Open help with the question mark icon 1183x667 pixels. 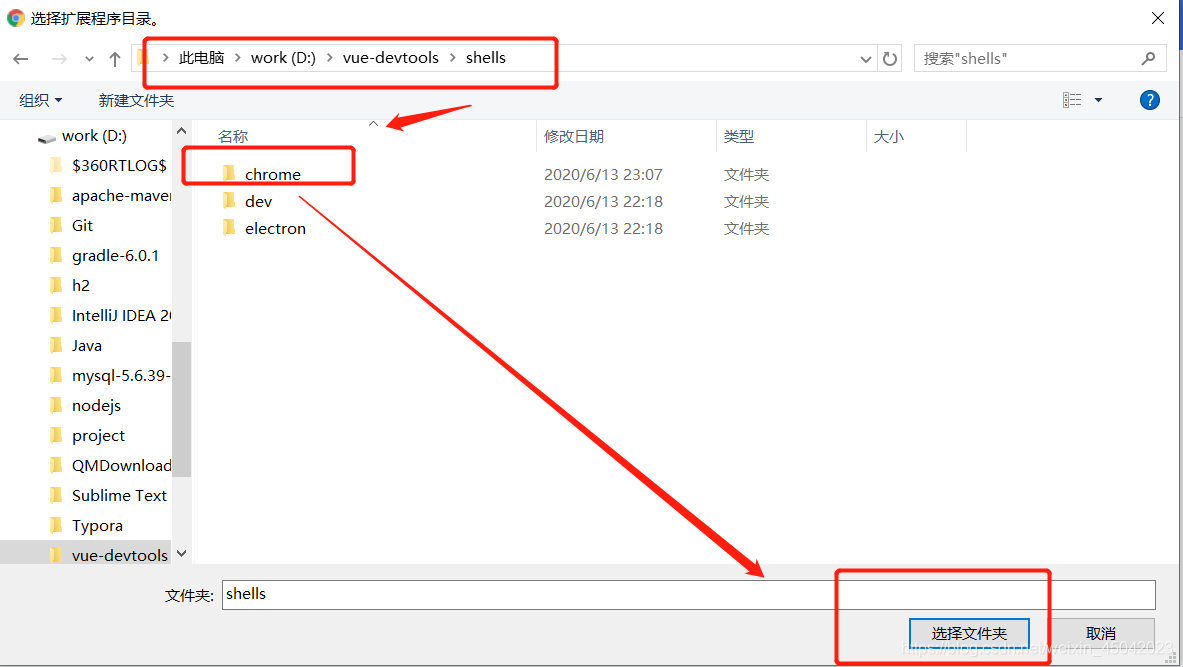1150,100
